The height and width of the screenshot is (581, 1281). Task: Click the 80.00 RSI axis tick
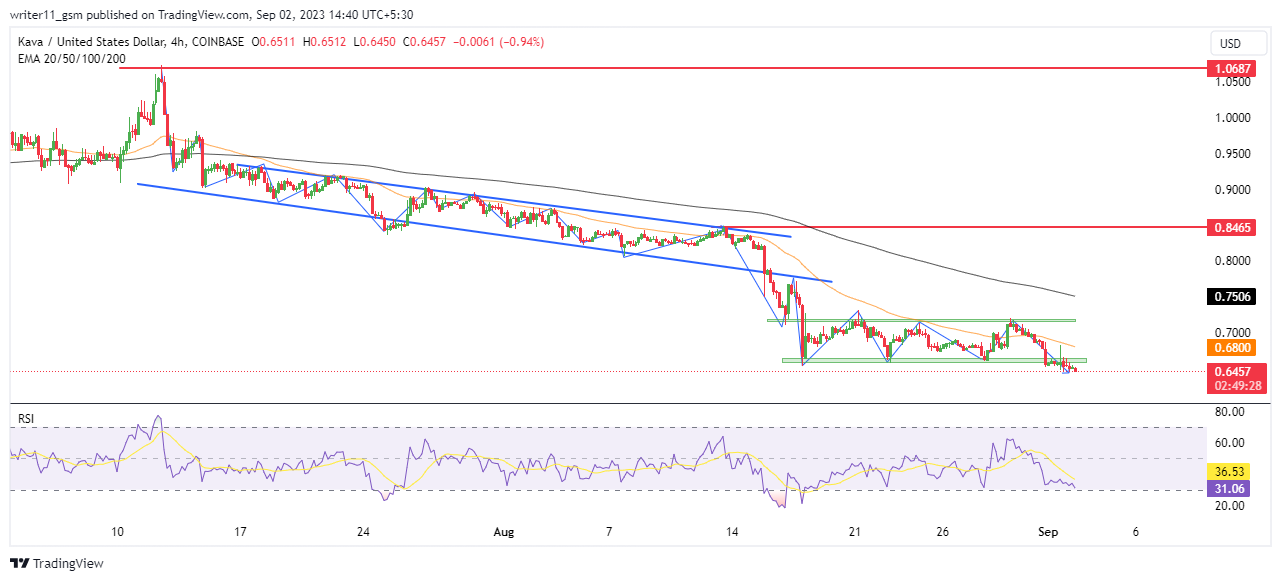pos(1230,412)
